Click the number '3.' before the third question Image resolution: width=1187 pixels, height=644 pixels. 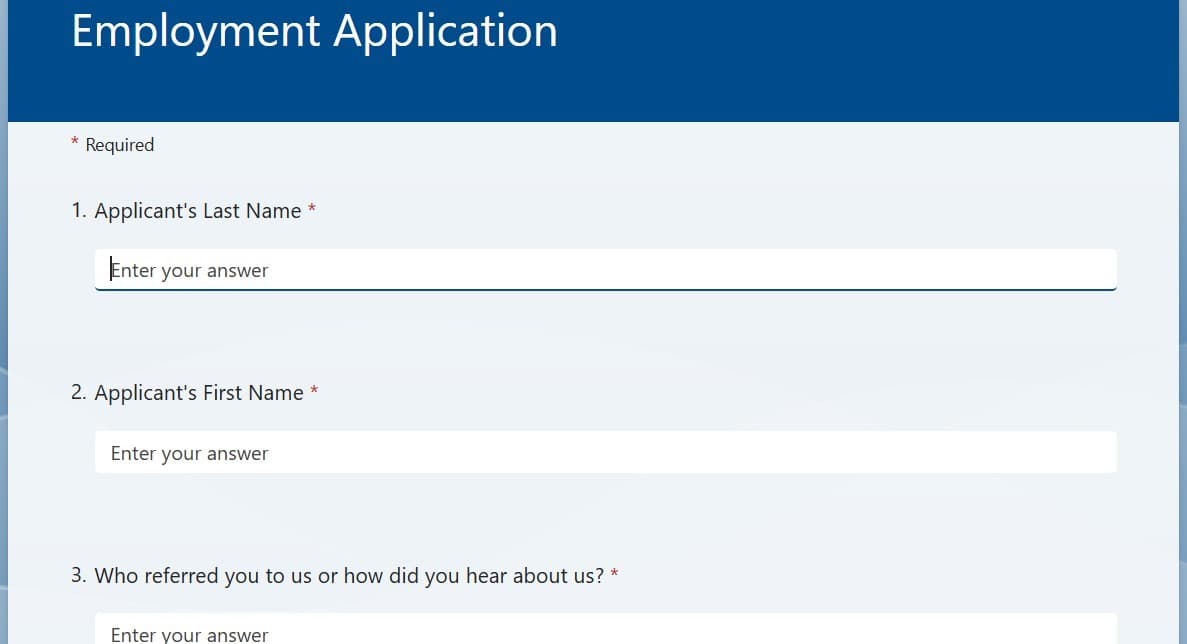point(78,575)
